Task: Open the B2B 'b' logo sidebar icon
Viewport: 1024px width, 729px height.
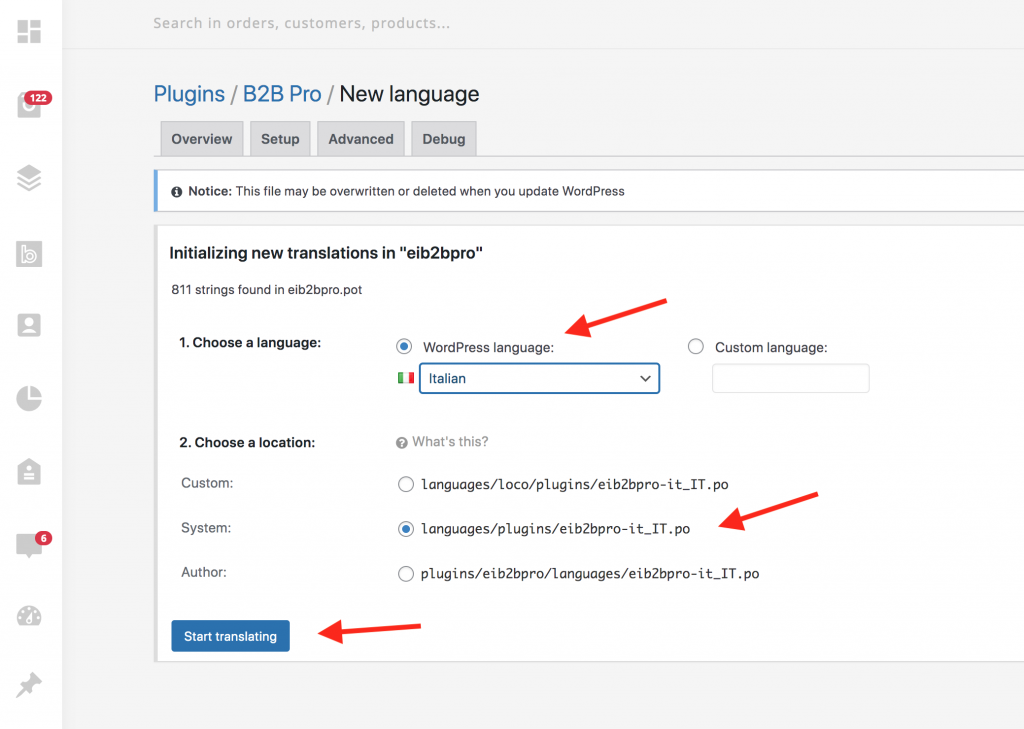Action: pos(29,253)
